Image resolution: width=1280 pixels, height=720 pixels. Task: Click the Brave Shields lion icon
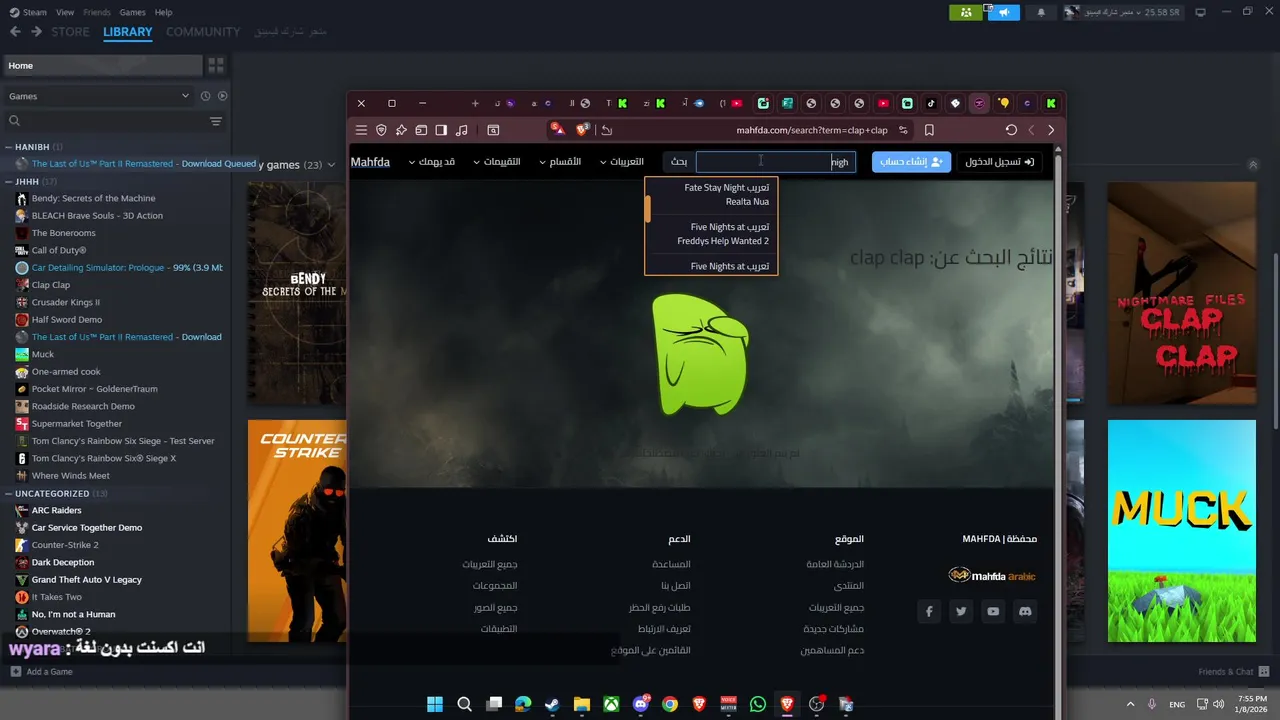[x=583, y=130]
